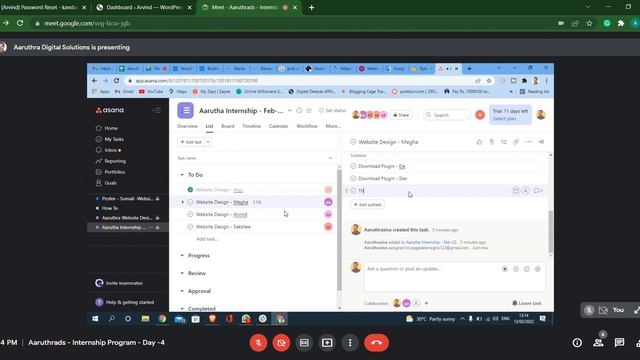Click the red plus quick-add button in Asana
The image size is (640, 360).
point(480,115)
